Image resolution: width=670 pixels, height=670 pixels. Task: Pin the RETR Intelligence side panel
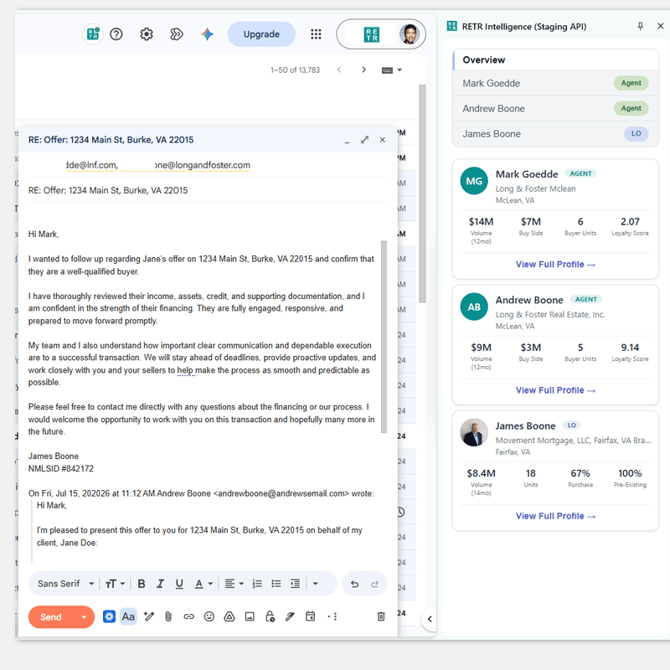point(640,26)
